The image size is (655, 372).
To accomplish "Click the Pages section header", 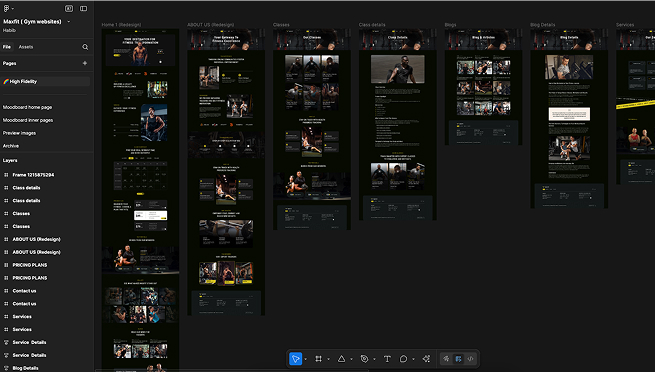I will [x=10, y=63].
